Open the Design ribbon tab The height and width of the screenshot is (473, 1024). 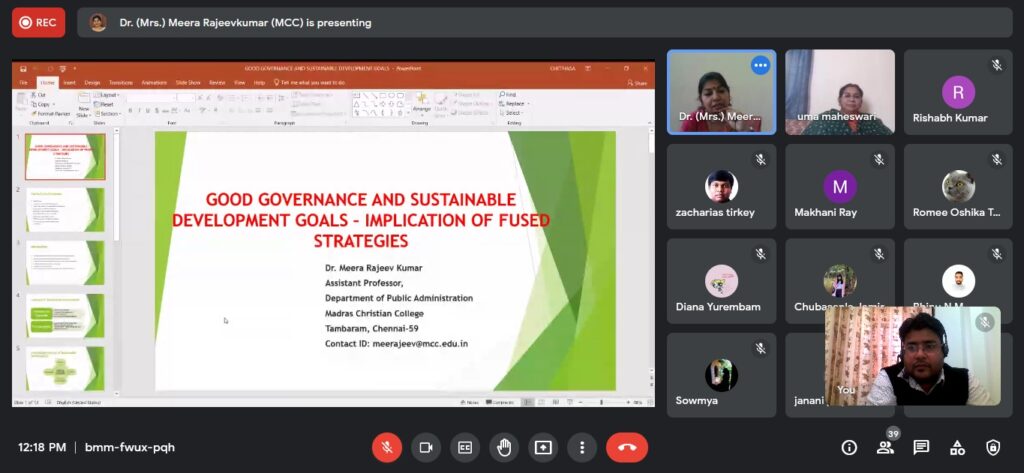click(x=92, y=83)
